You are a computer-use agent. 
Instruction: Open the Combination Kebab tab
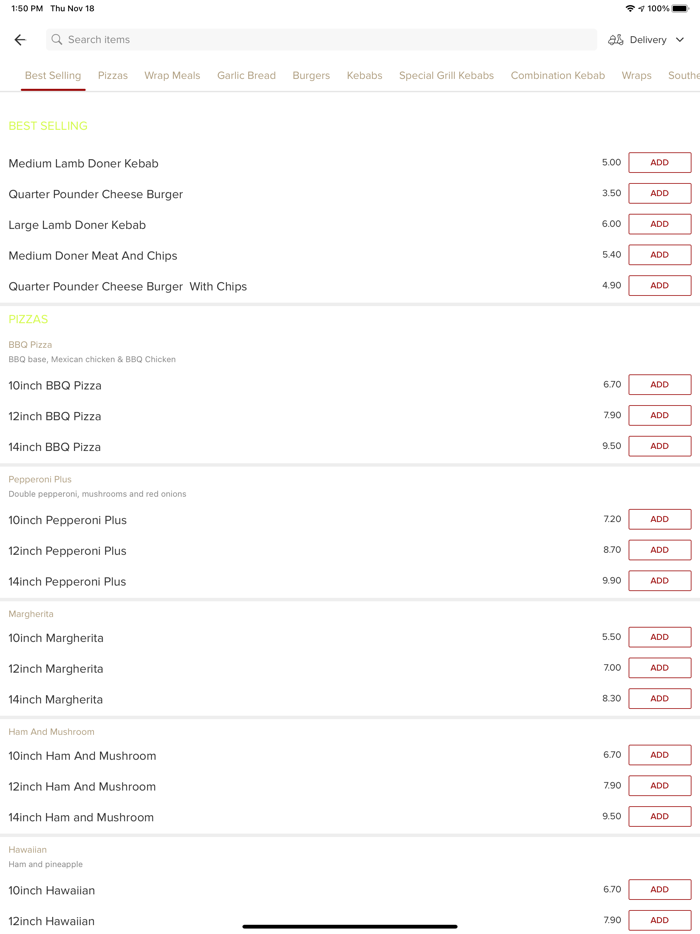point(557,75)
